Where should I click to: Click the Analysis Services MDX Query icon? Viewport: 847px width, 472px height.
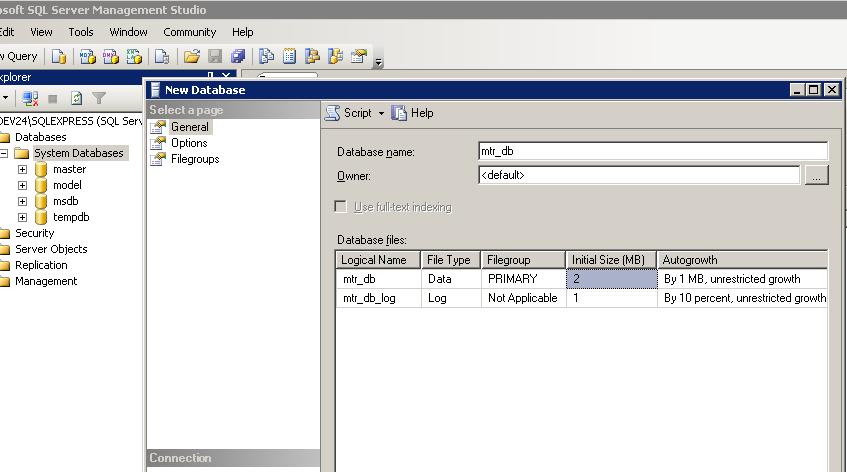tap(88, 56)
